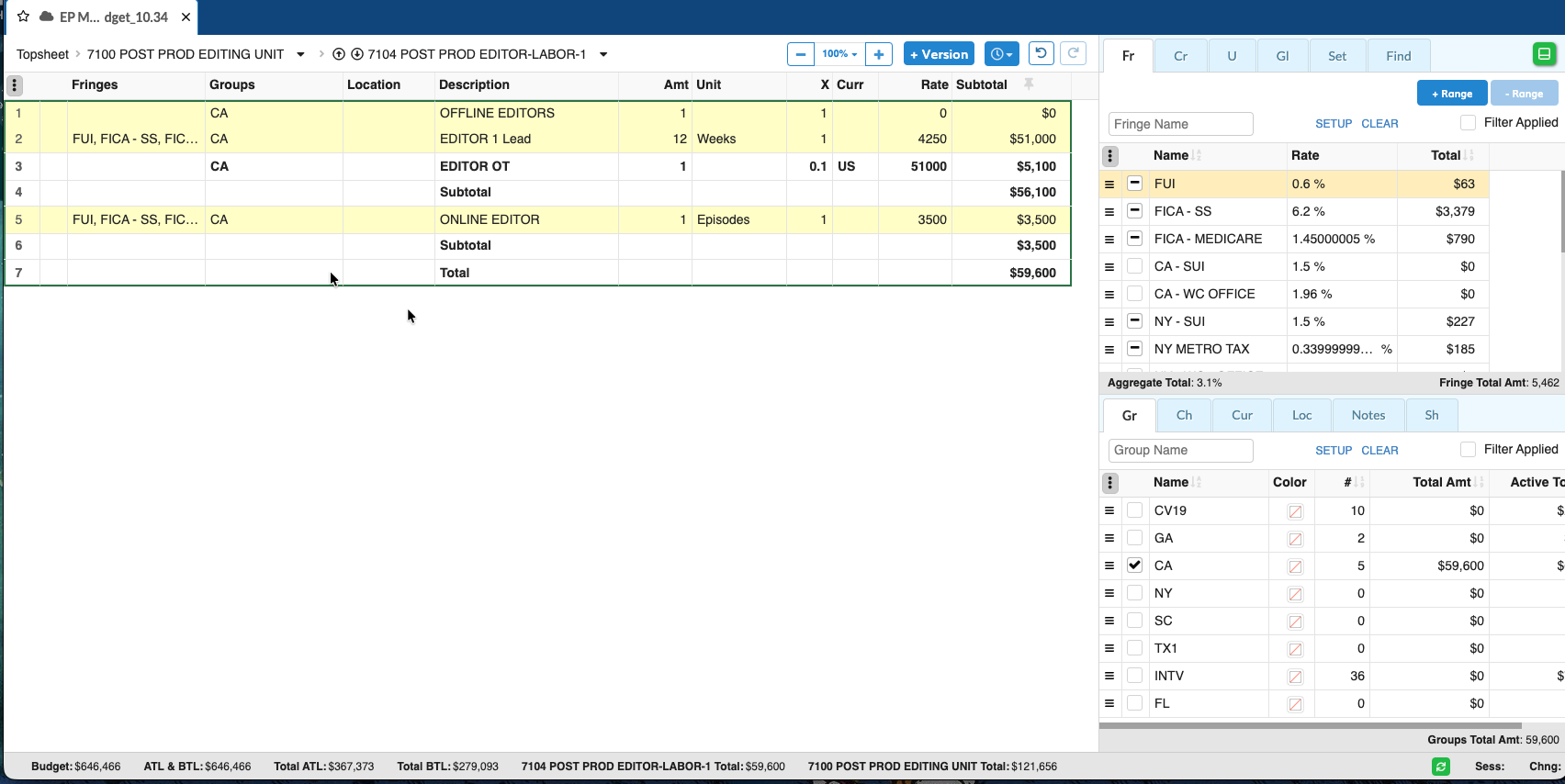Check the GA group checkbox

click(x=1135, y=537)
